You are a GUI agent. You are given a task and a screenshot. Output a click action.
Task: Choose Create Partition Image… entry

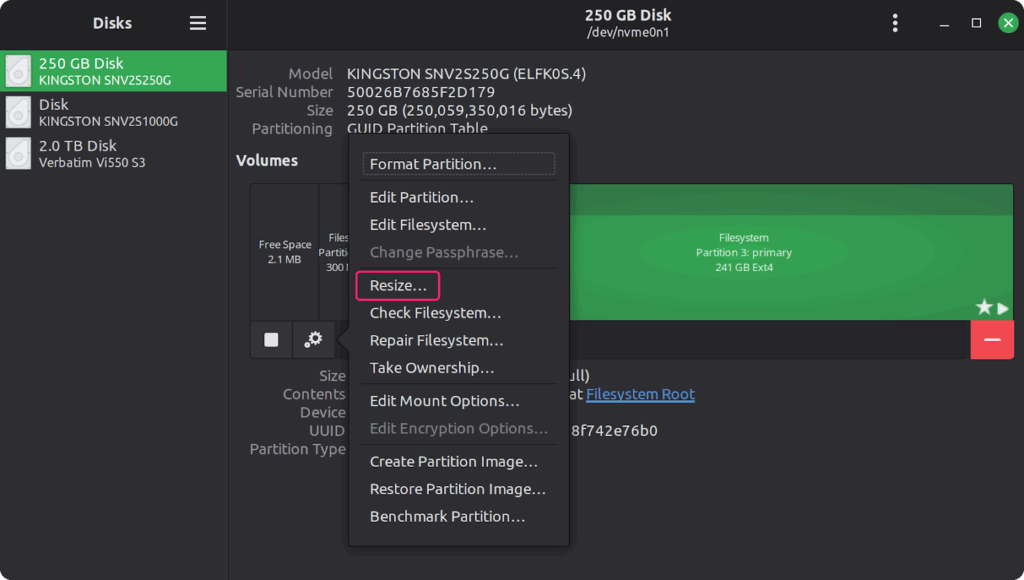[459, 462]
